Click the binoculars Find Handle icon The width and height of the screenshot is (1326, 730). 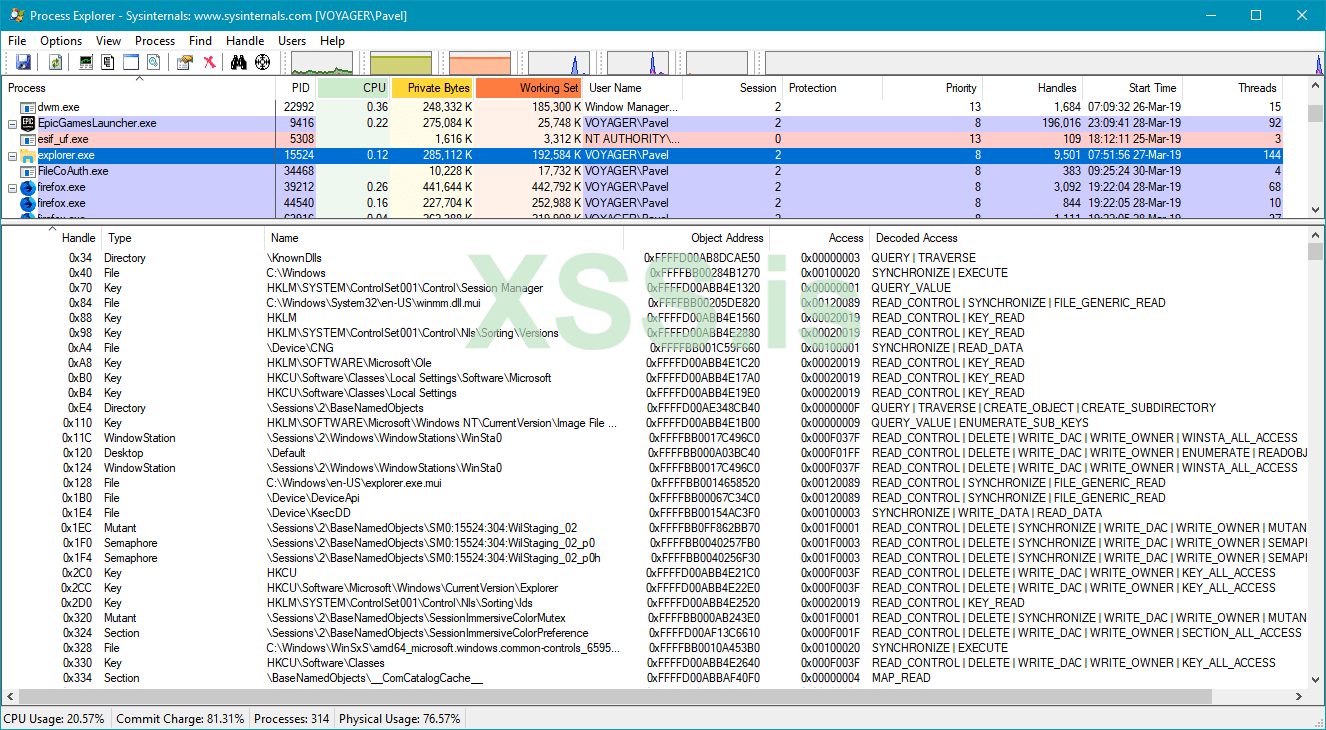[x=239, y=63]
